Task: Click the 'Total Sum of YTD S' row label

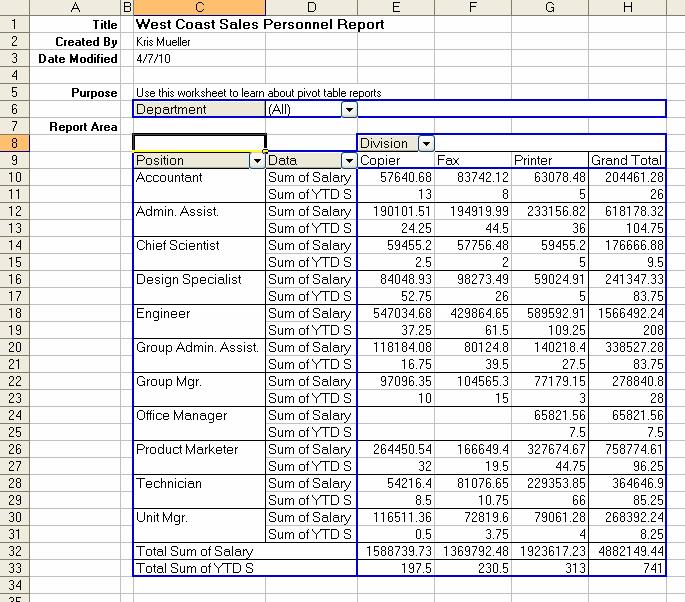Action: [245, 568]
